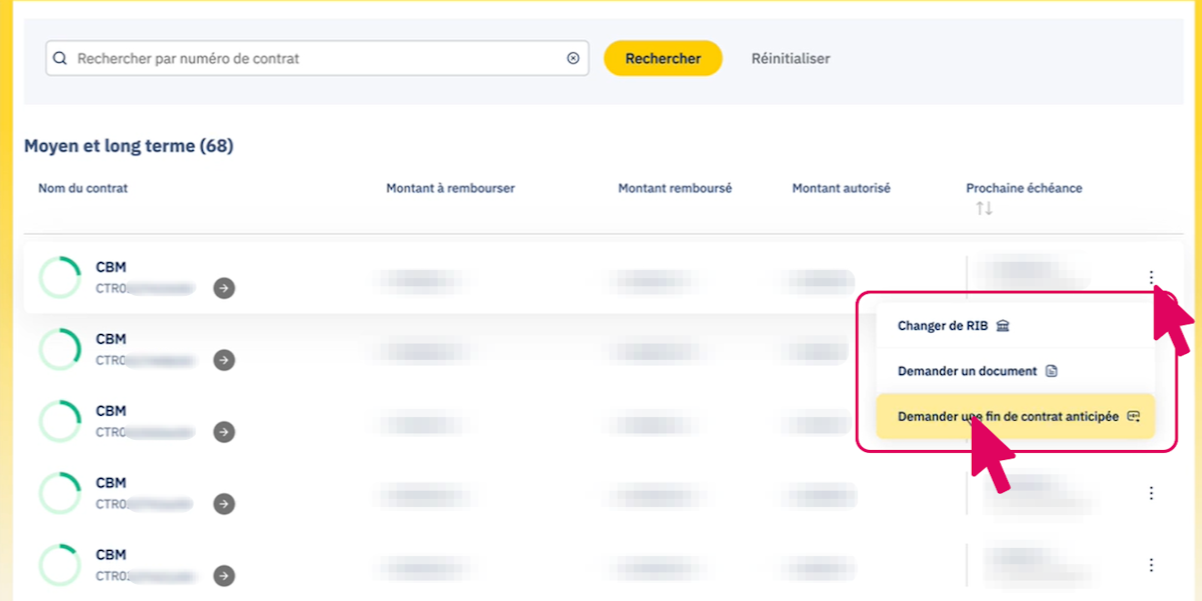This screenshot has height=601, width=1202.
Task: Open fourth CBM contract arrow icon
Action: (x=224, y=504)
